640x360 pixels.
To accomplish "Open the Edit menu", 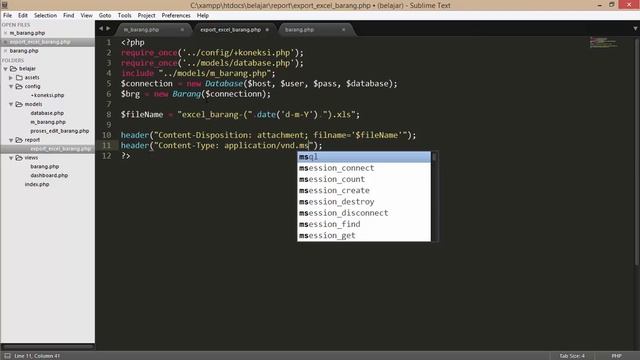I will coord(23,16).
